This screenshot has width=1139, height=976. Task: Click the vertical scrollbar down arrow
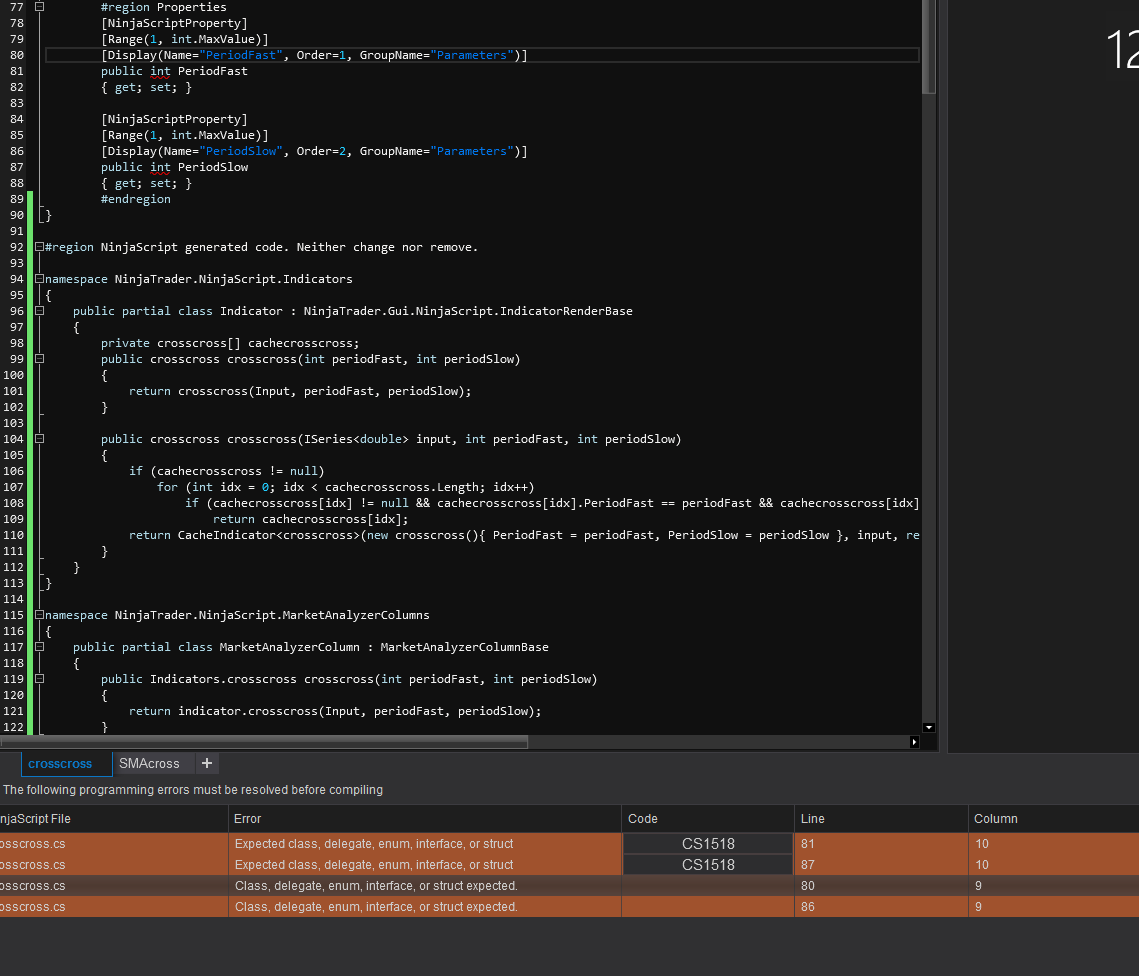[x=928, y=728]
